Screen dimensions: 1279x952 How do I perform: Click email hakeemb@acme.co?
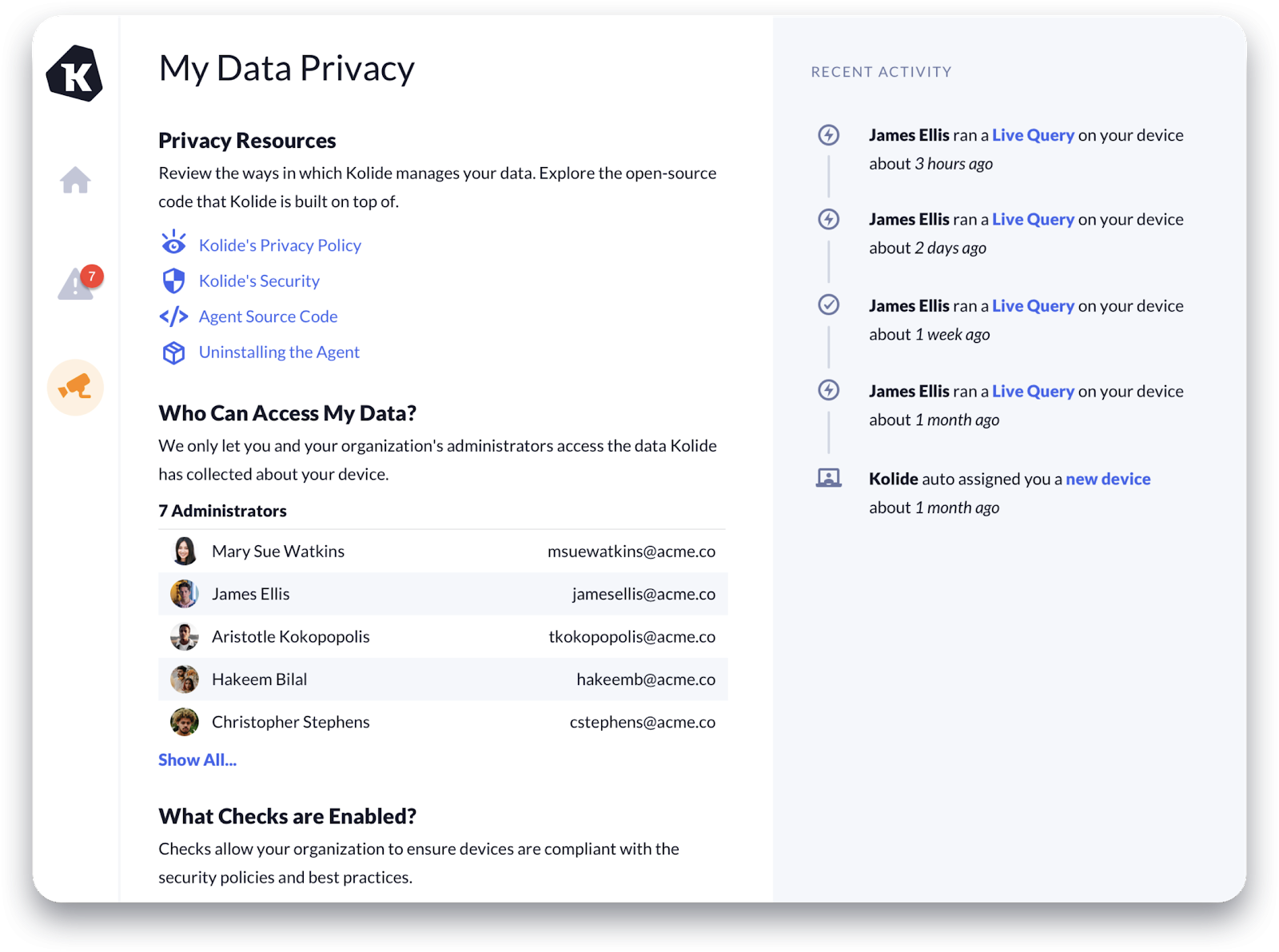click(646, 679)
